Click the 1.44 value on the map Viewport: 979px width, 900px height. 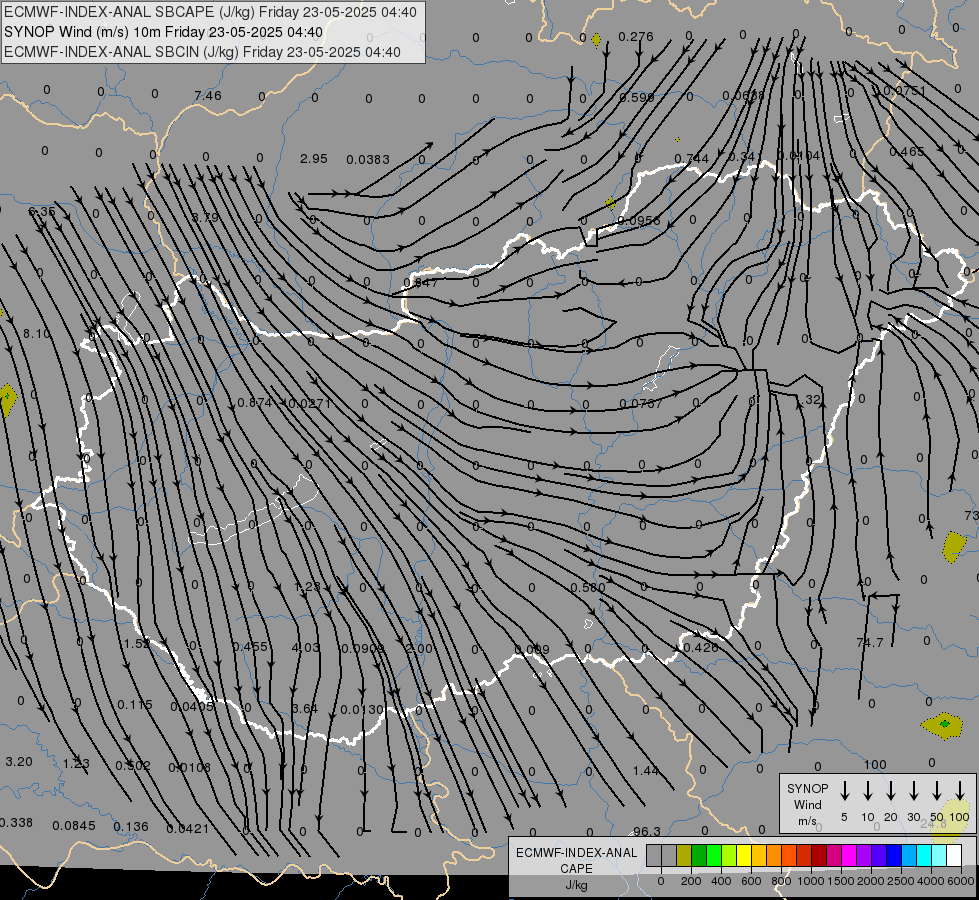[646, 771]
